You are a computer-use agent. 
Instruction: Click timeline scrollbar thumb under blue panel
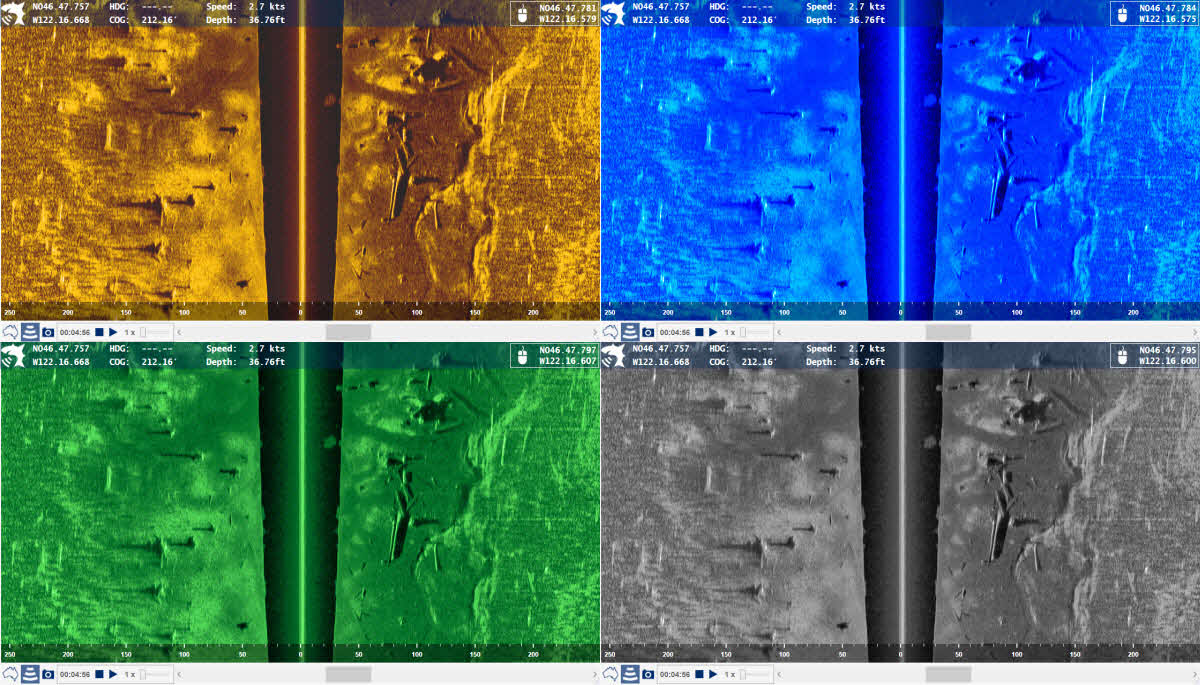[x=948, y=331]
